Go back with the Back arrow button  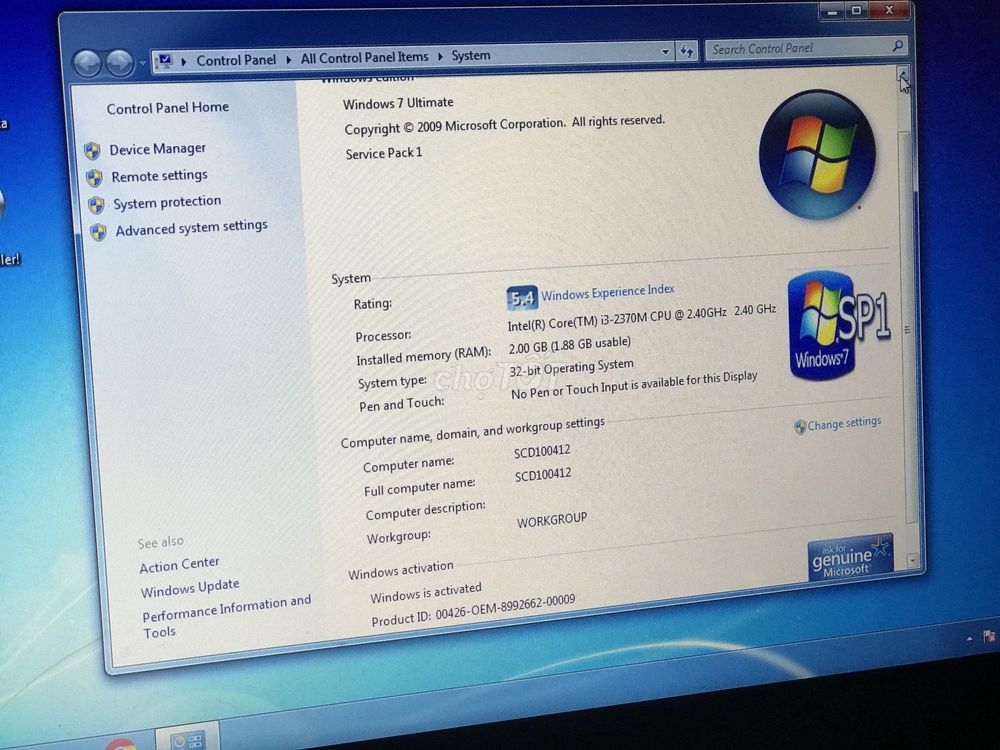87,64
